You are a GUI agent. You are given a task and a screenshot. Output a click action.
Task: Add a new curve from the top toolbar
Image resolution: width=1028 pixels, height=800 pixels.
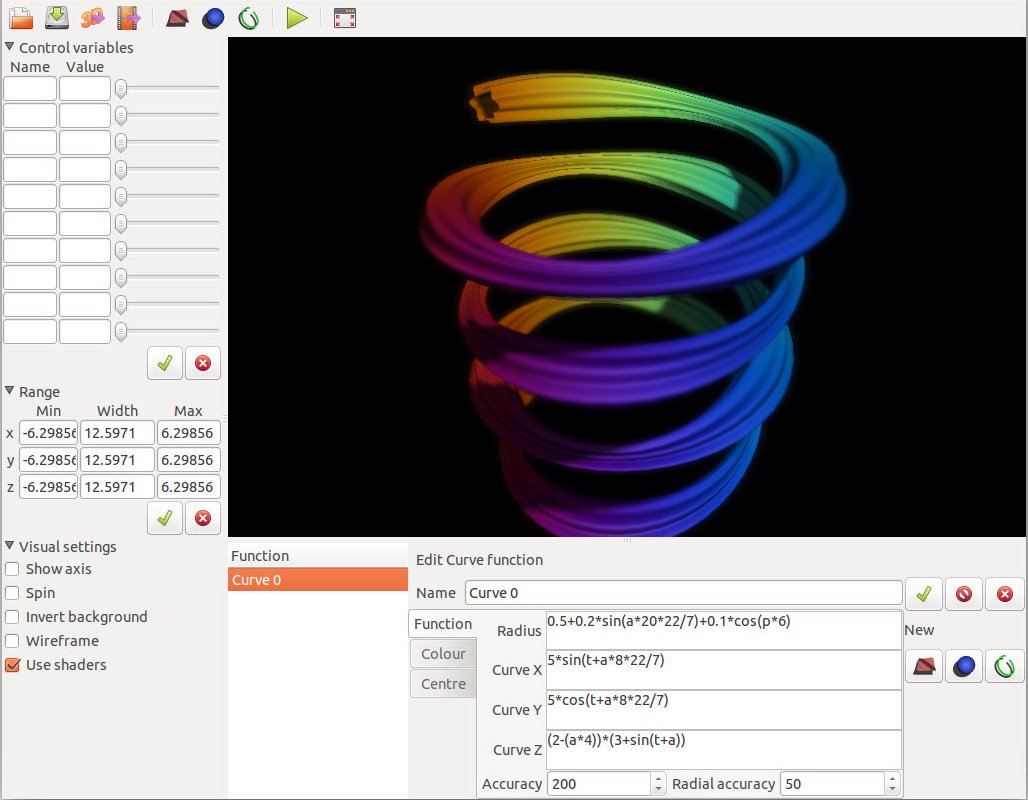tap(248, 18)
